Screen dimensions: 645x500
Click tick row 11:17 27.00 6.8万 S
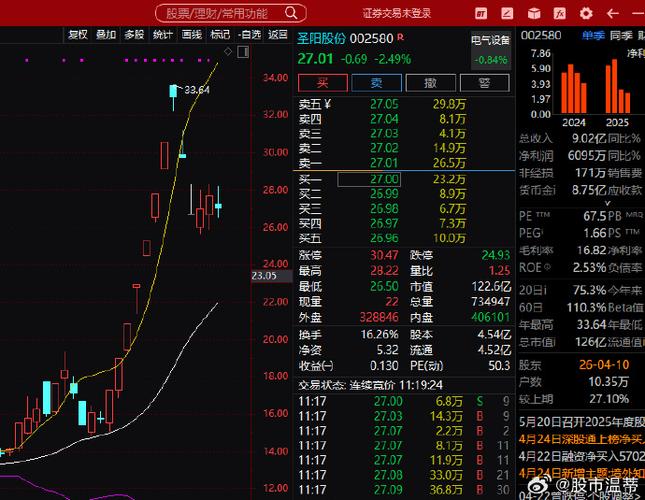coord(404,401)
